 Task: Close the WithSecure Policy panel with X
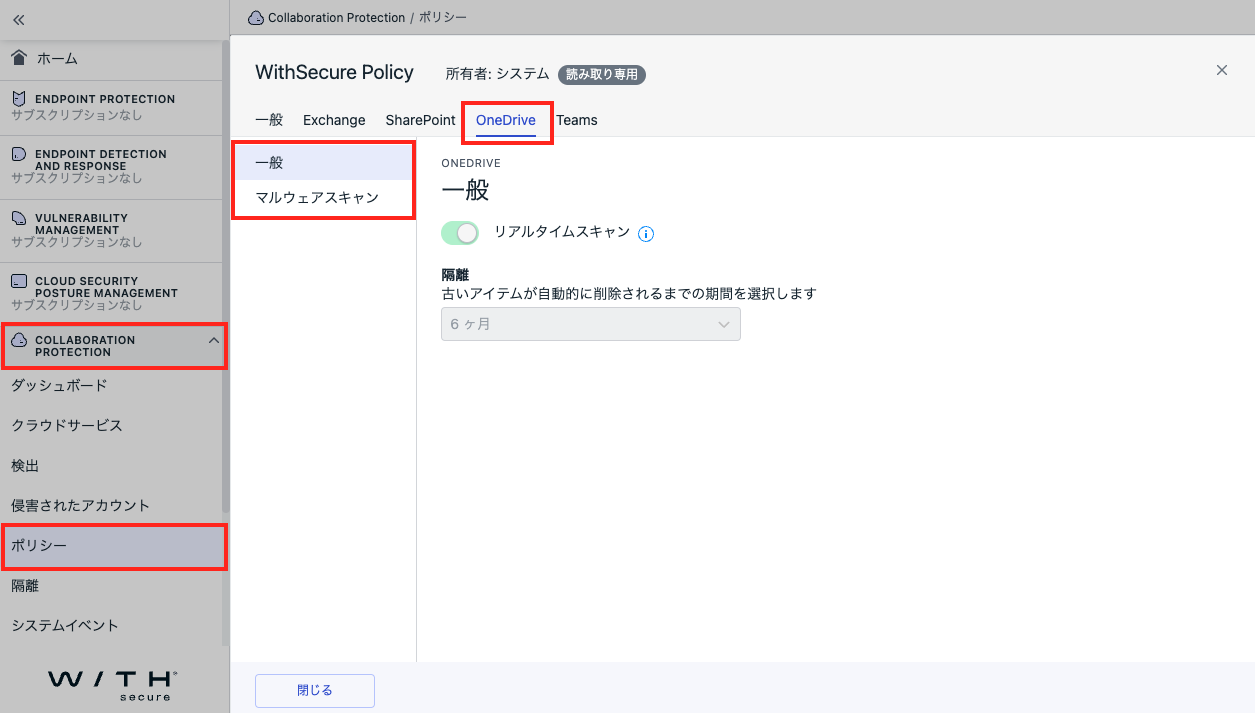(1221, 70)
